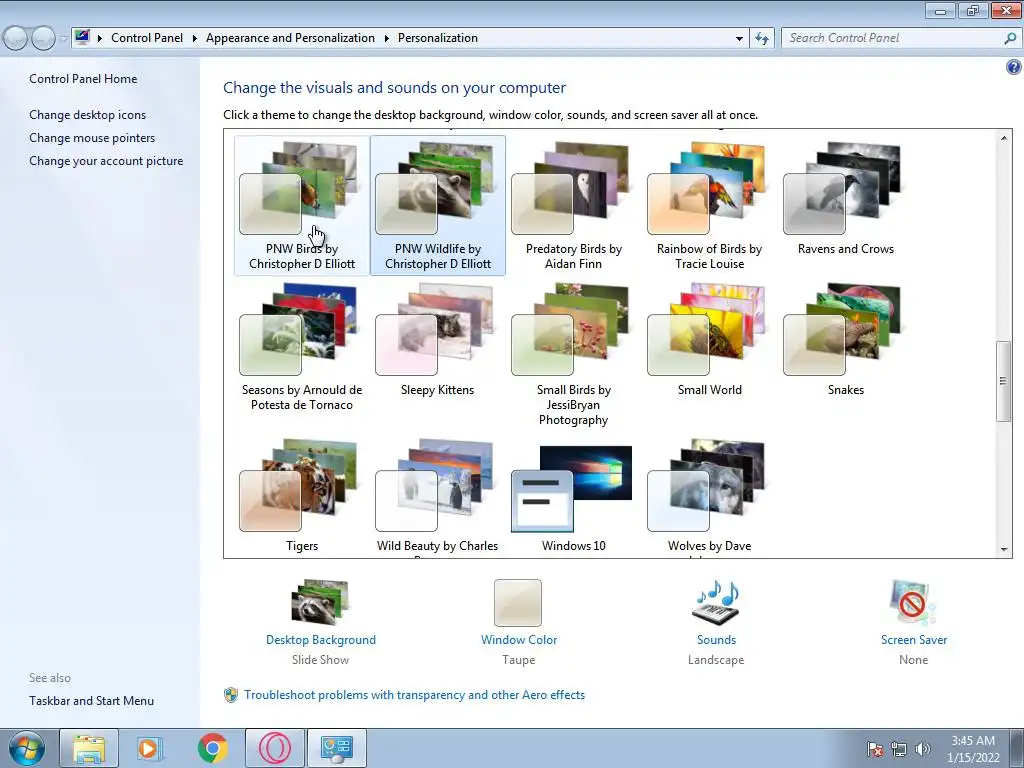This screenshot has width=1024, height=768.
Task: Click the theme list scrollbar thumb
Action: (1004, 381)
